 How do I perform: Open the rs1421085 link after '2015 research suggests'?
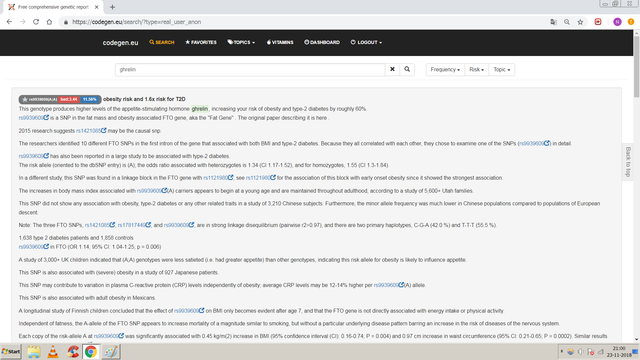pos(88,131)
